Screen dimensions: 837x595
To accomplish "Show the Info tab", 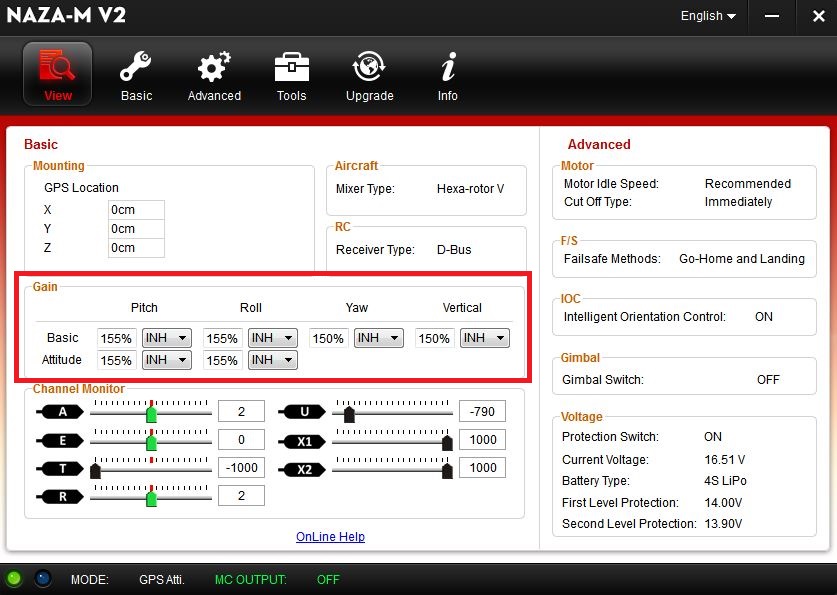I will click(447, 75).
